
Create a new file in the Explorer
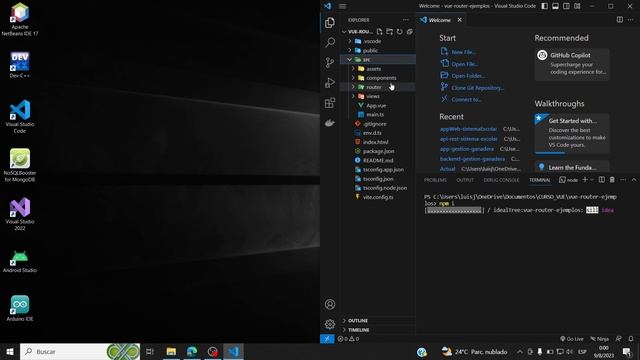(x=380, y=31)
